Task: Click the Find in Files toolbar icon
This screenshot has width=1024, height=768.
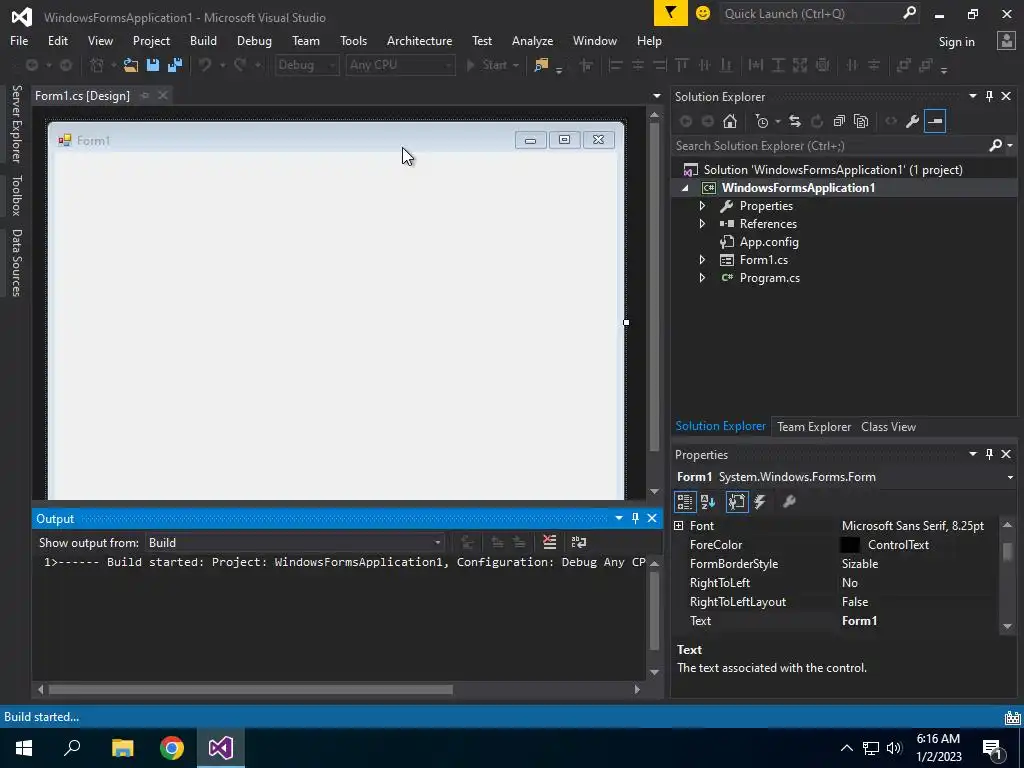Action: [x=541, y=65]
